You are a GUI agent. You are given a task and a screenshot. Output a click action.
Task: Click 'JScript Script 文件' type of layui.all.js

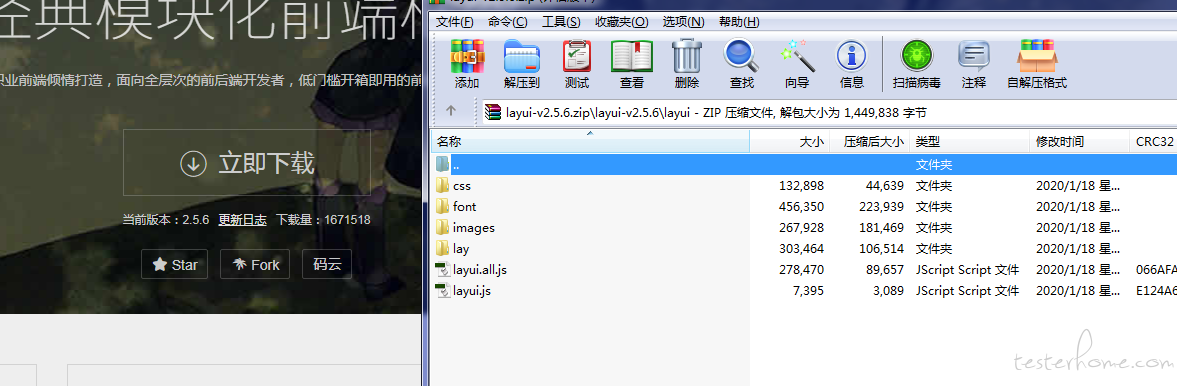pyautogui.click(x=968, y=270)
